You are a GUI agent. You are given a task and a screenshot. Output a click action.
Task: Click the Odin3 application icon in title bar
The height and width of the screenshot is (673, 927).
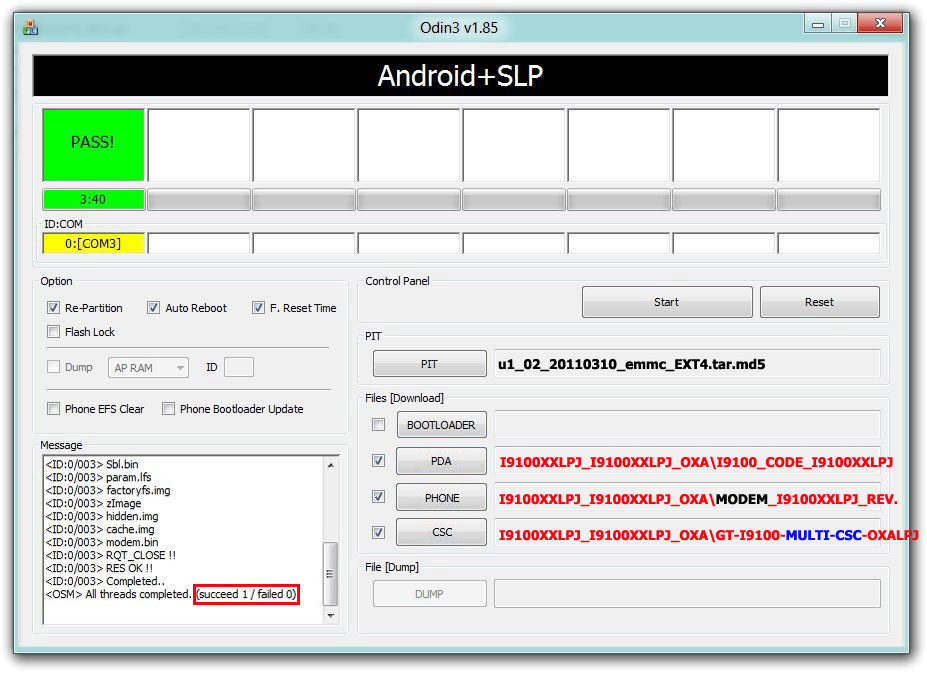point(31,27)
